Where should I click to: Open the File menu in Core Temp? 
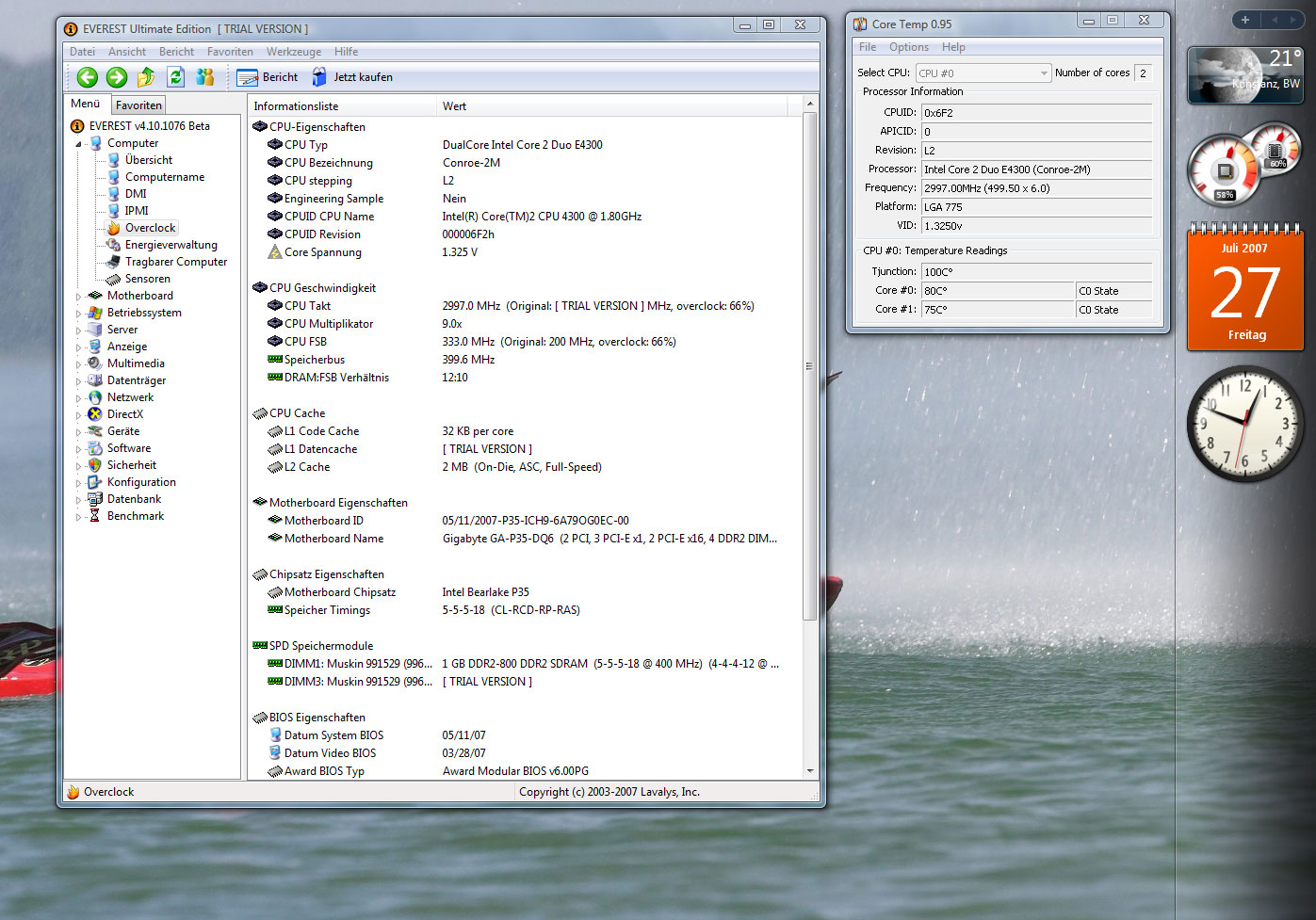click(x=868, y=47)
